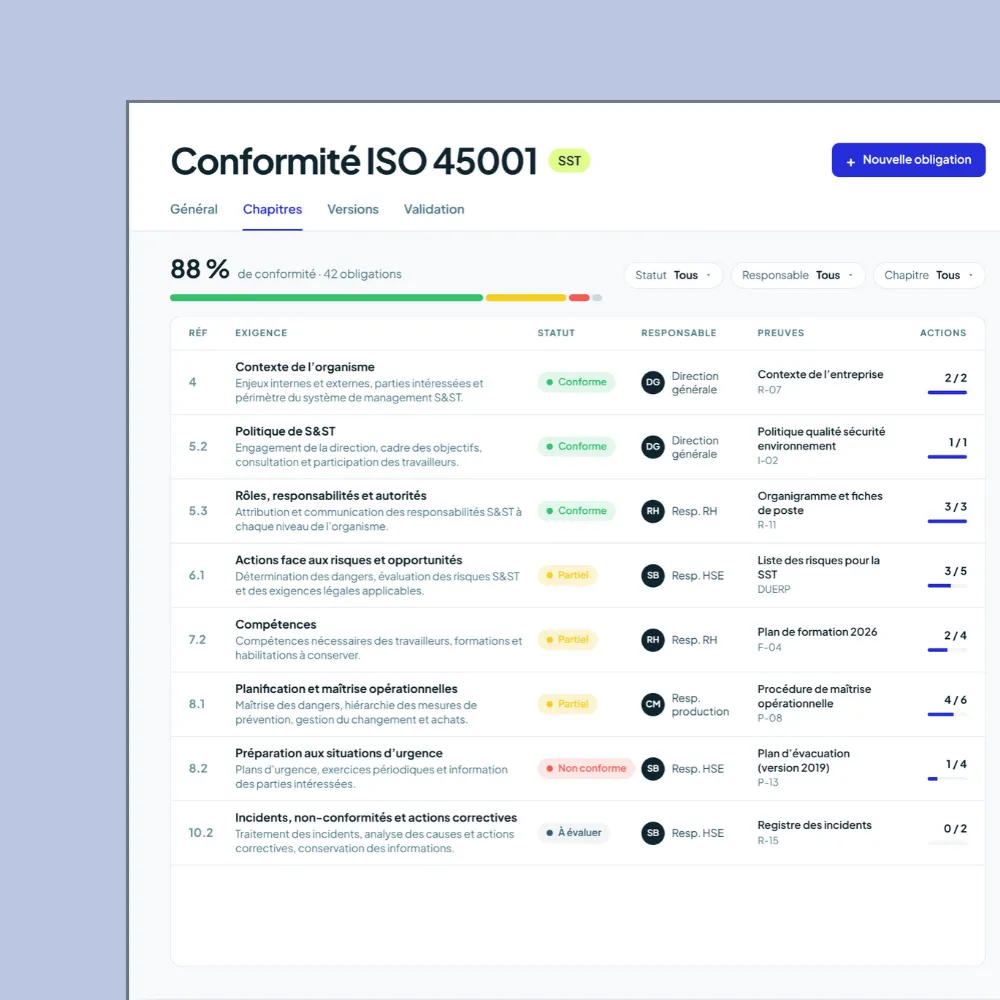
Task: Click the action progress bar under 1 / 4
Action: (x=947, y=779)
